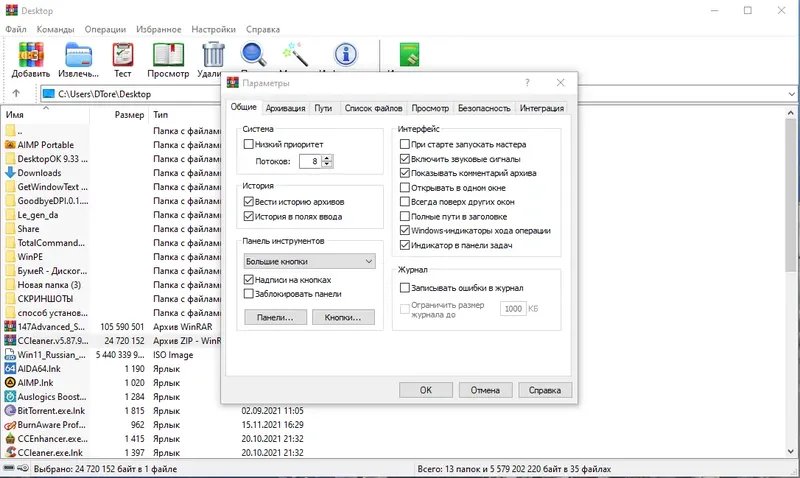Click the Добавить (Add) toolbar icon
The image size is (800, 478).
(31, 55)
